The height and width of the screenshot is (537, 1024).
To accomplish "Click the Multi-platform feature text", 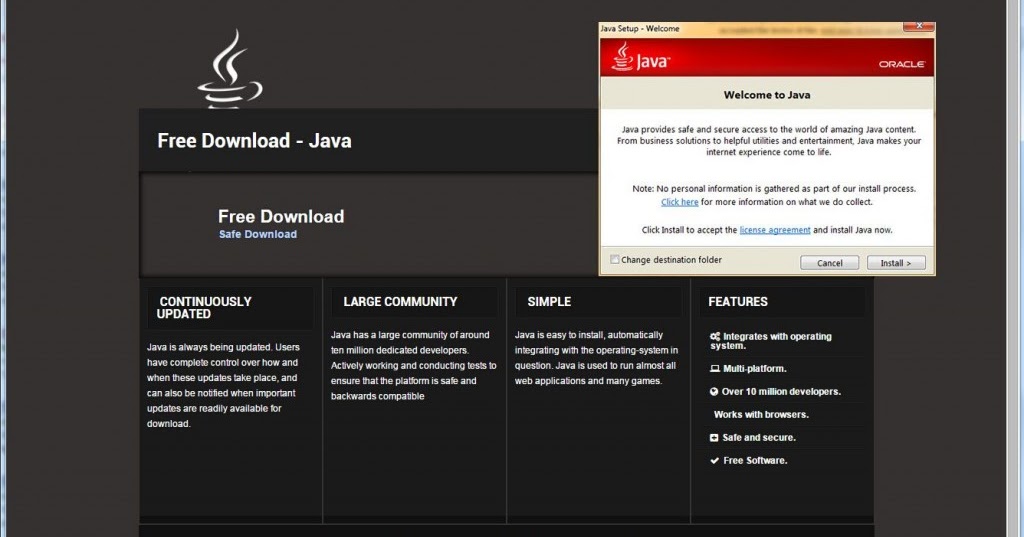I will [754, 368].
